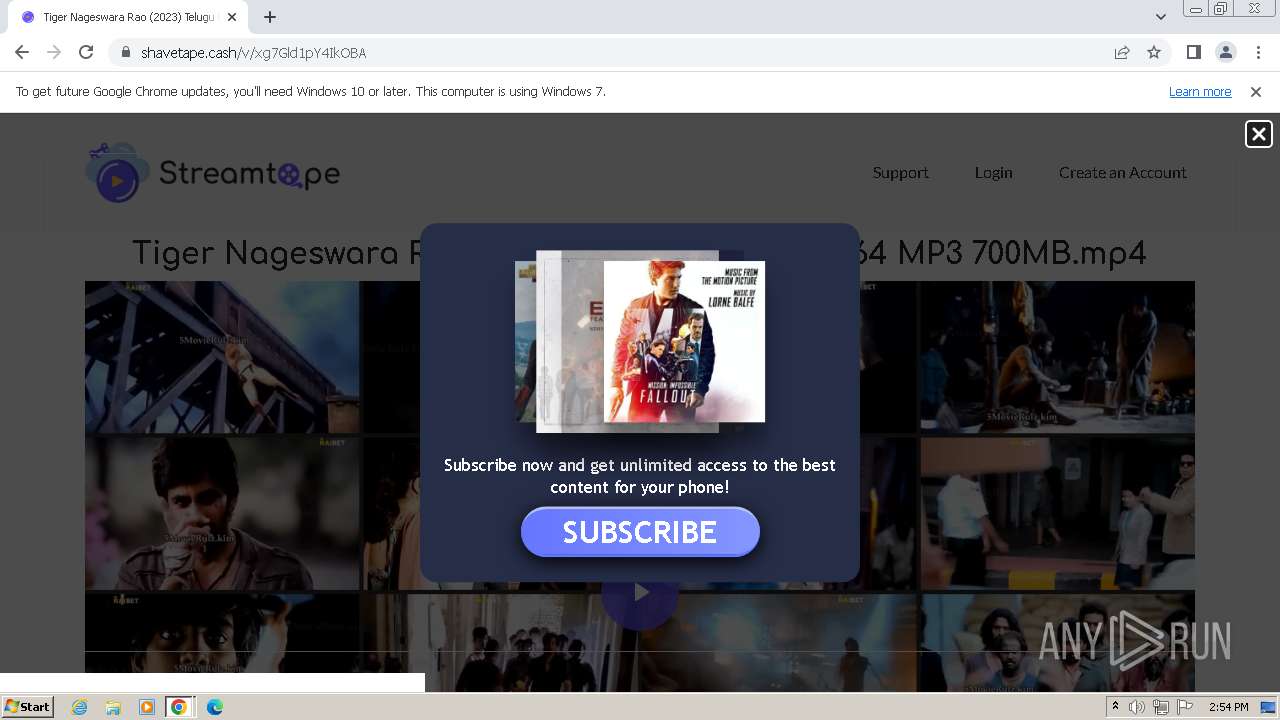Switch to Chrome in the taskbar
This screenshot has height=720, width=1280.
coord(179,707)
